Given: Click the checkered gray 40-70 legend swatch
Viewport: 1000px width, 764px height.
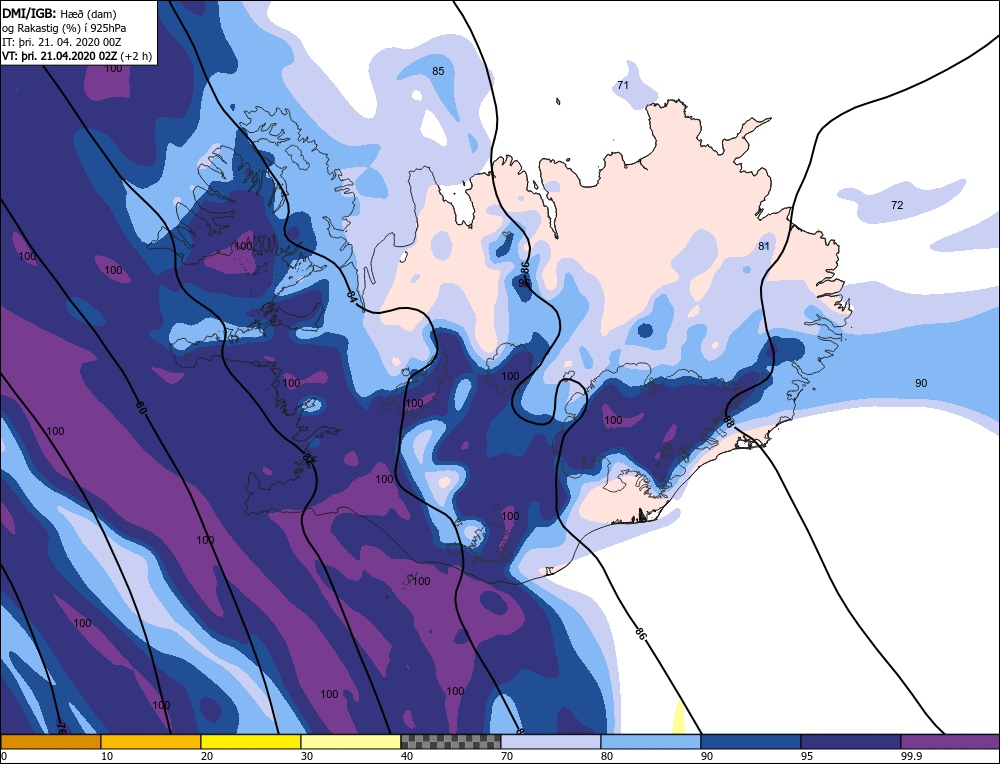Looking at the screenshot, I should pyautogui.click(x=451, y=742).
